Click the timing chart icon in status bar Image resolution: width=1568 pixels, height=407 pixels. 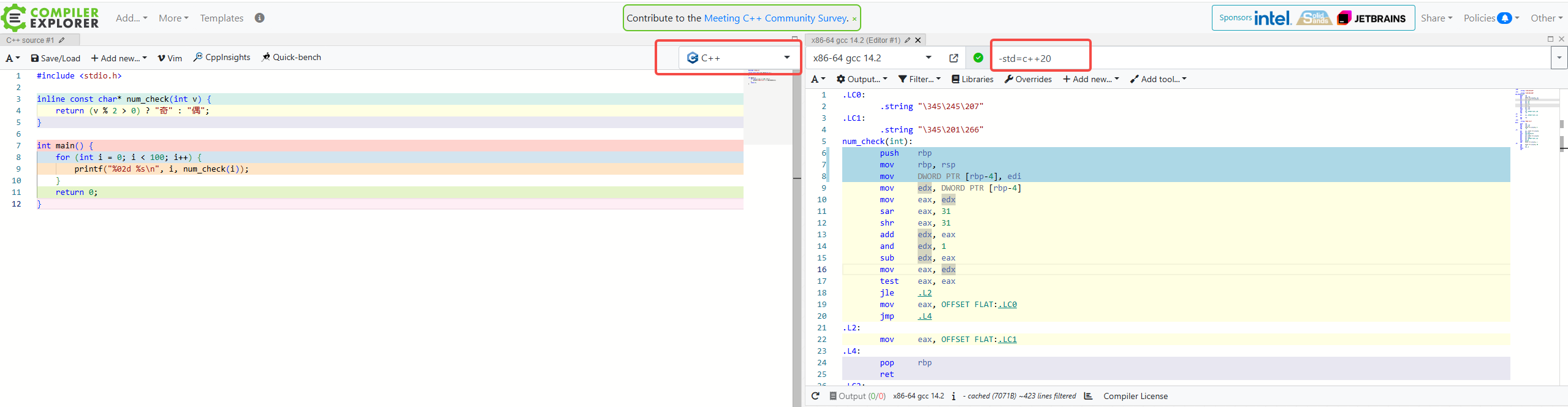click(1089, 396)
